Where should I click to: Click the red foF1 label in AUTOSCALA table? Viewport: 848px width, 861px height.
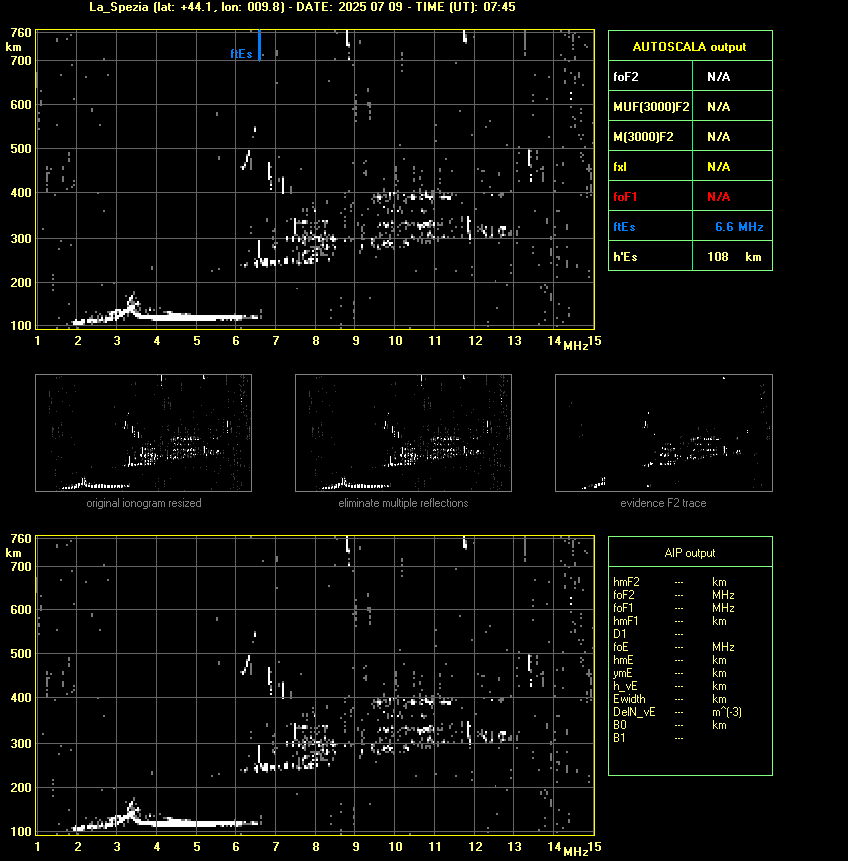(x=625, y=197)
